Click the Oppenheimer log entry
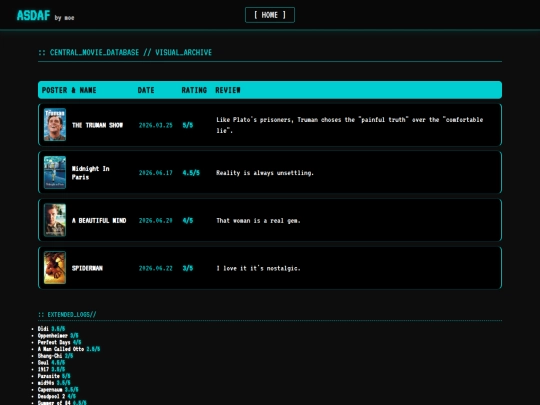The image size is (540, 405). point(58,335)
